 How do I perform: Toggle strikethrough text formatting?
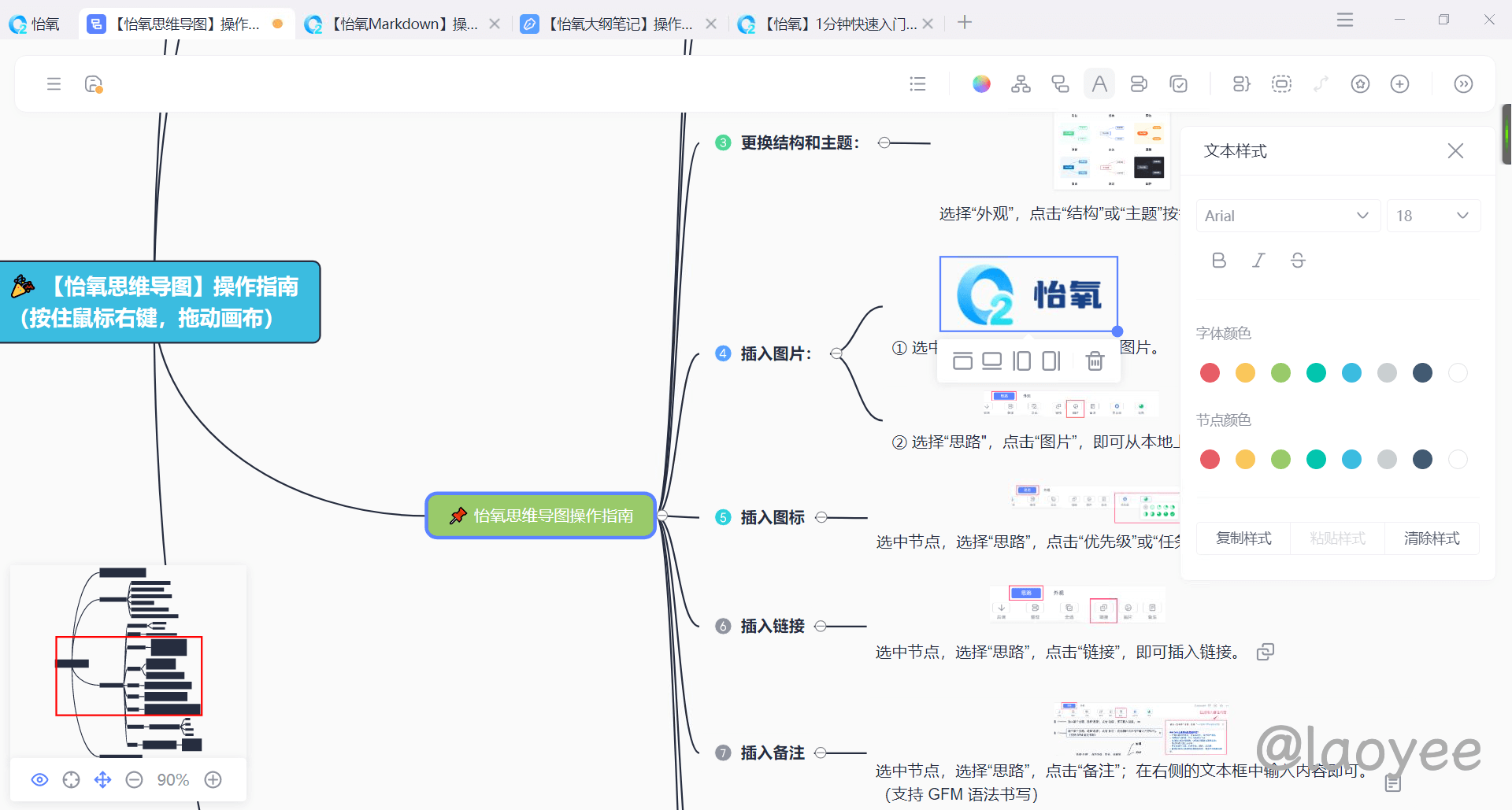1298,261
